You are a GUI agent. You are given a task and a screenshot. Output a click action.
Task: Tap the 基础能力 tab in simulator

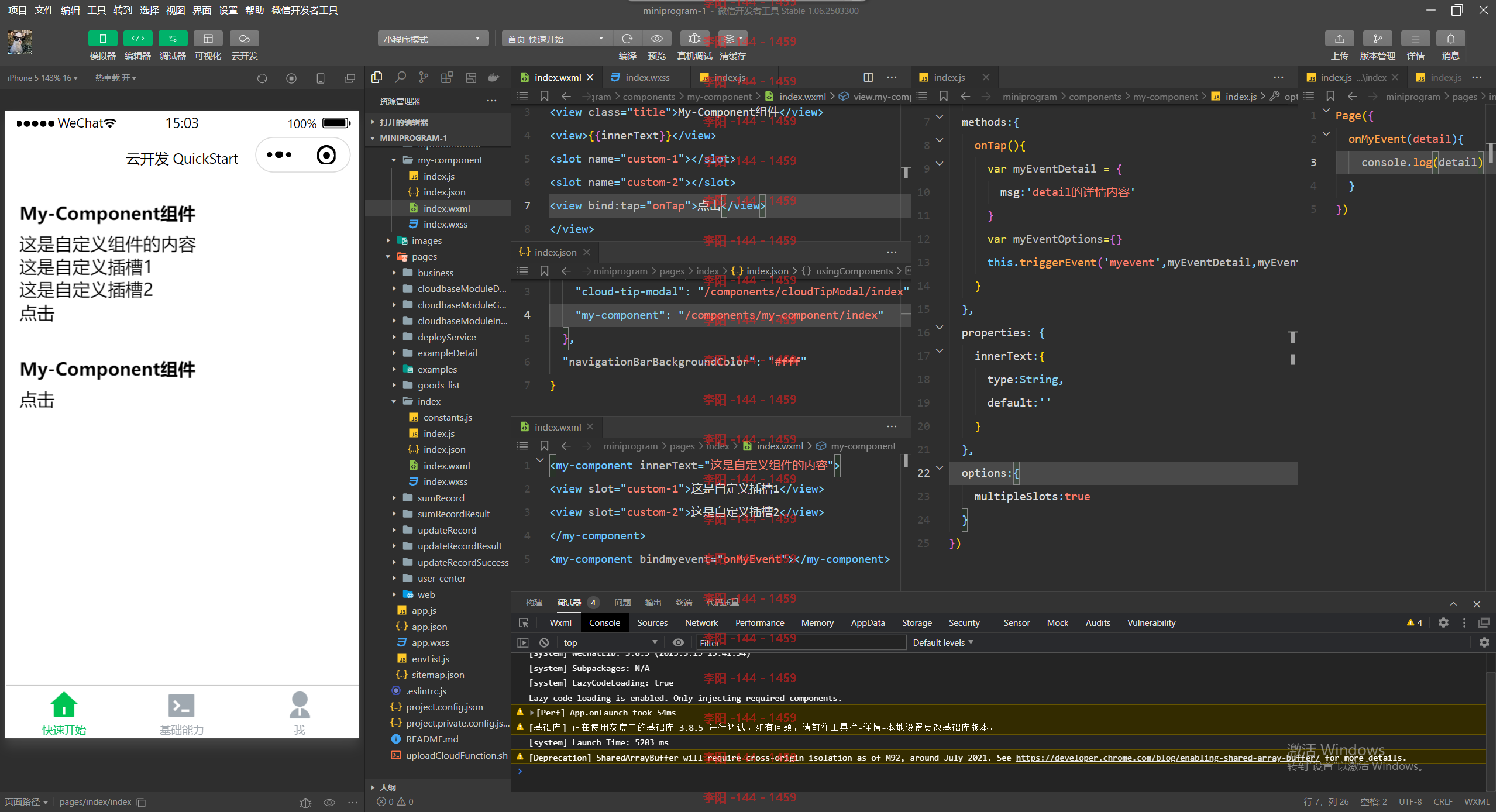pyautogui.click(x=182, y=714)
